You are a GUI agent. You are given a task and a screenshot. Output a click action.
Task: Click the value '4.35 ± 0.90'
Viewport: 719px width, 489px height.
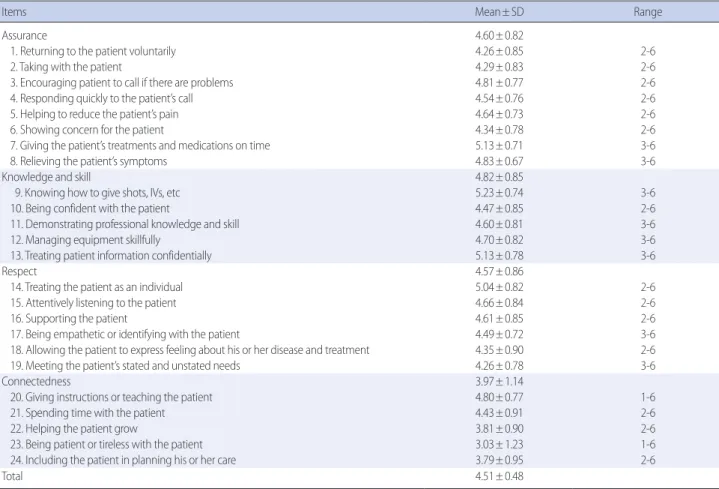[499, 350]
